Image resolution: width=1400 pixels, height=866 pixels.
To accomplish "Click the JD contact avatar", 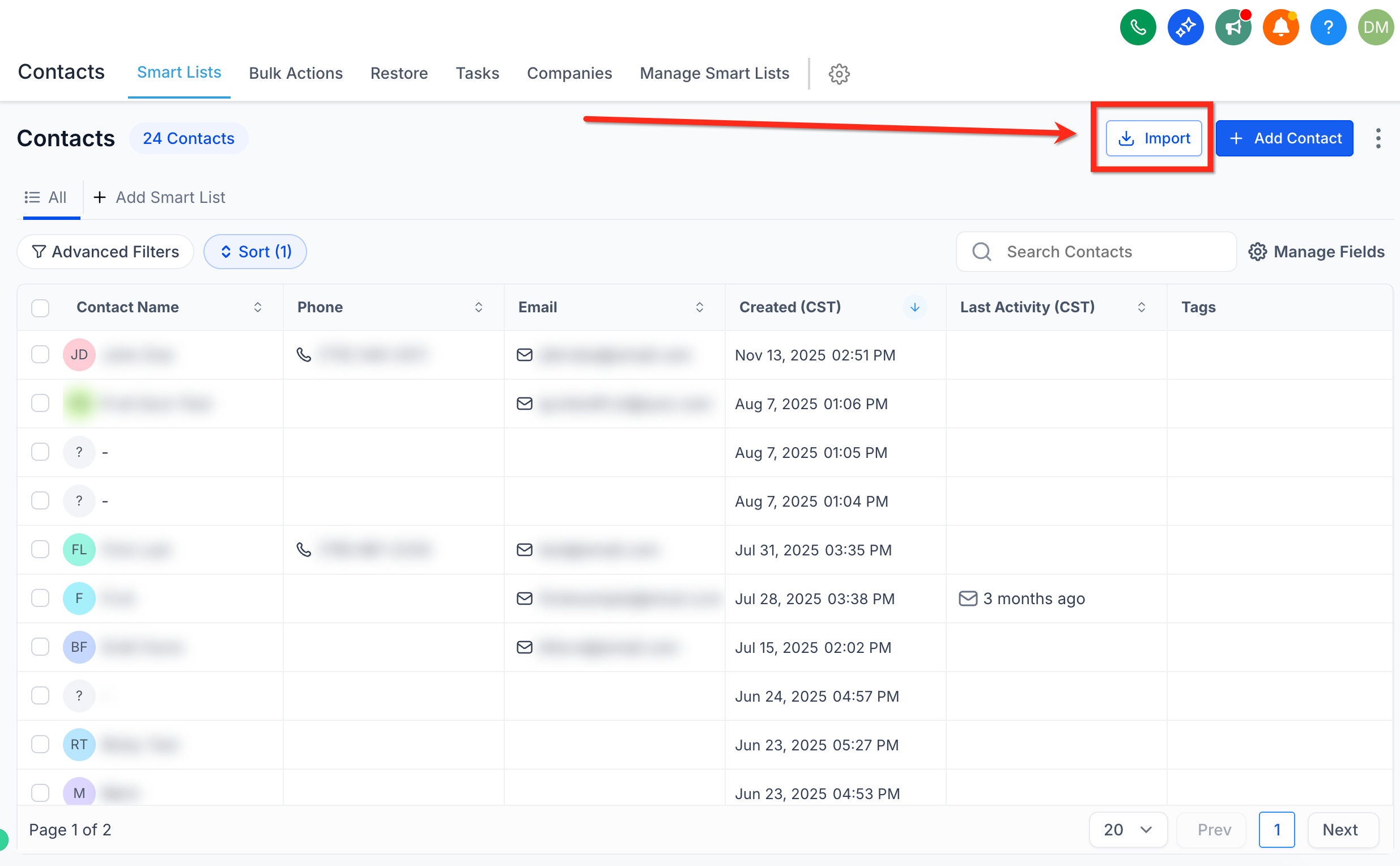I will click(x=79, y=355).
